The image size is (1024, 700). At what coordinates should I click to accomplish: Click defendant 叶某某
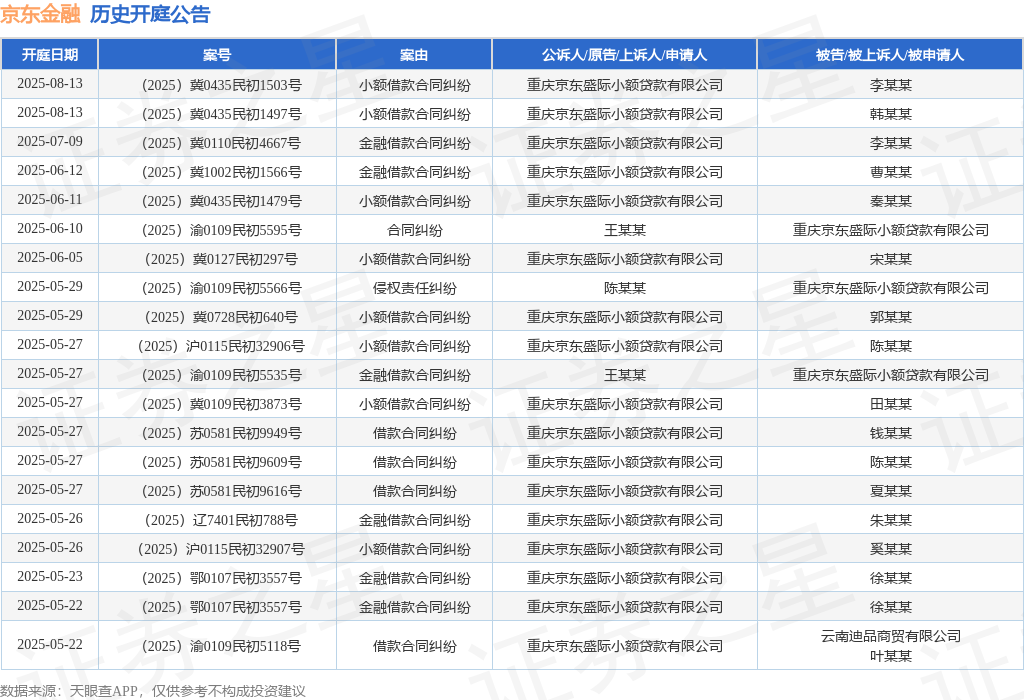890,656
